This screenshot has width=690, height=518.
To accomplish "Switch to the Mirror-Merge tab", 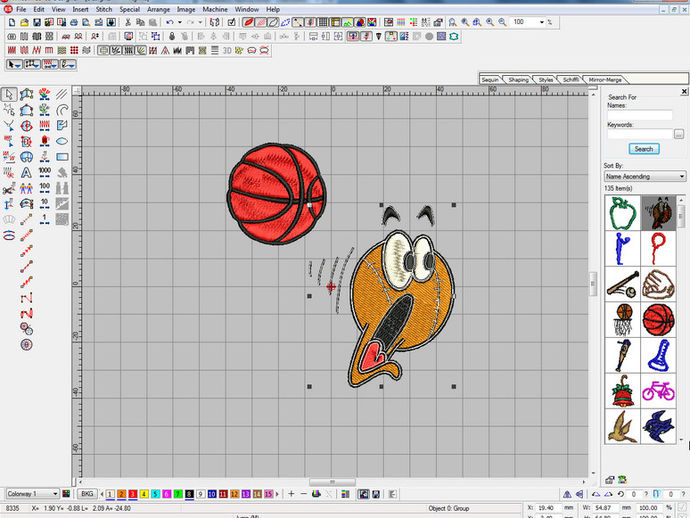I will (x=605, y=80).
